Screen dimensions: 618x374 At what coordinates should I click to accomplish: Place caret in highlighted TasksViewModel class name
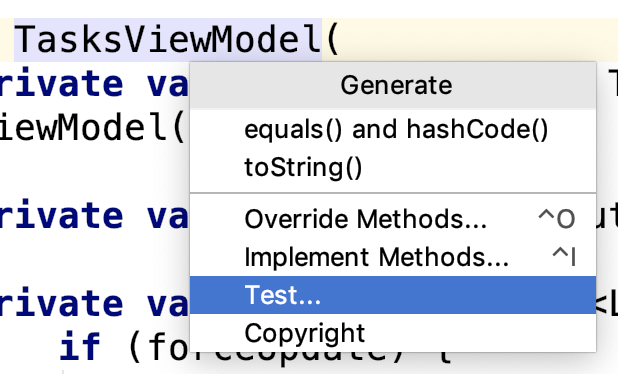pyautogui.click(x=168, y=39)
